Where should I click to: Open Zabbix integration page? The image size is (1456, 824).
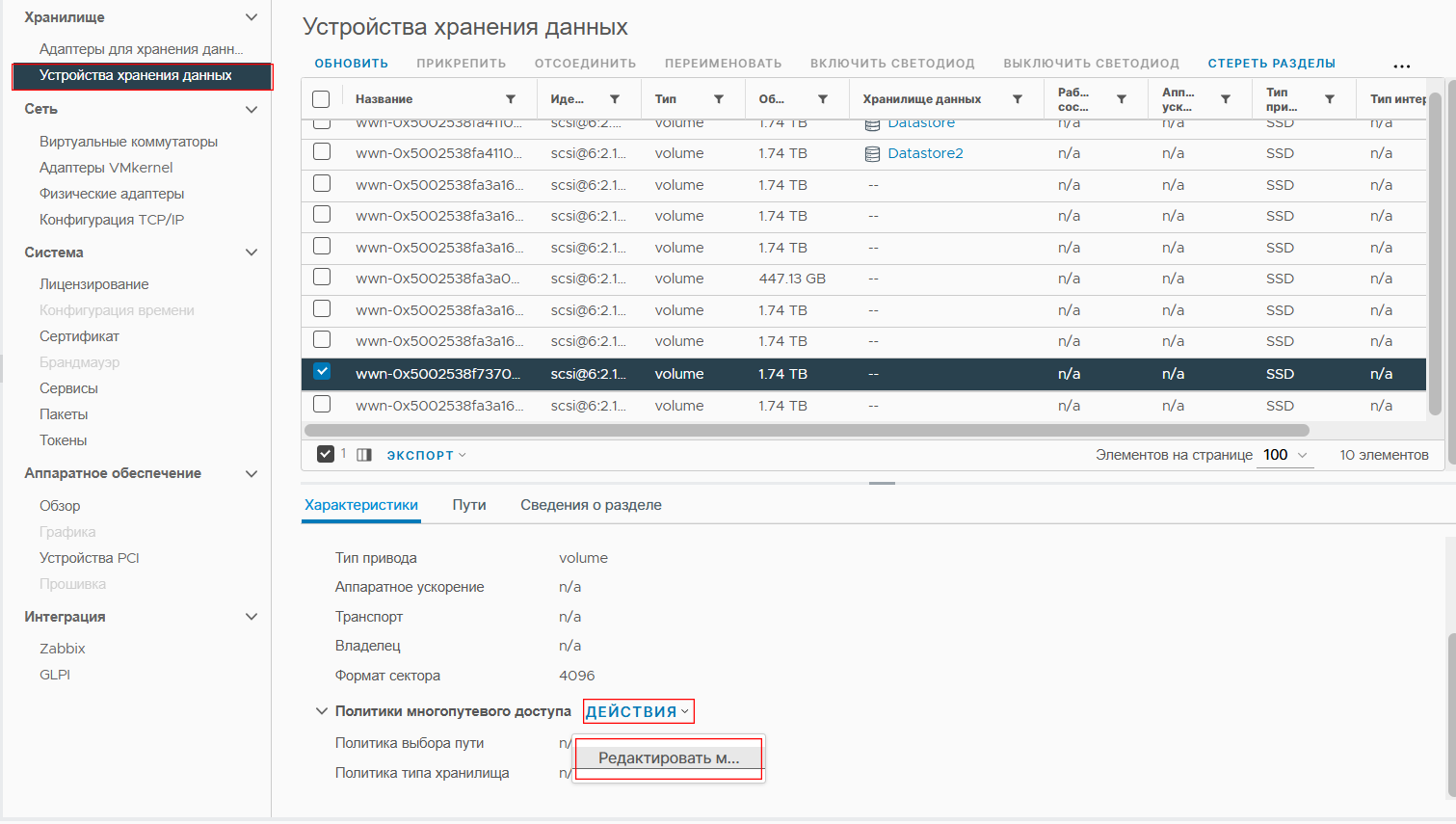click(63, 649)
